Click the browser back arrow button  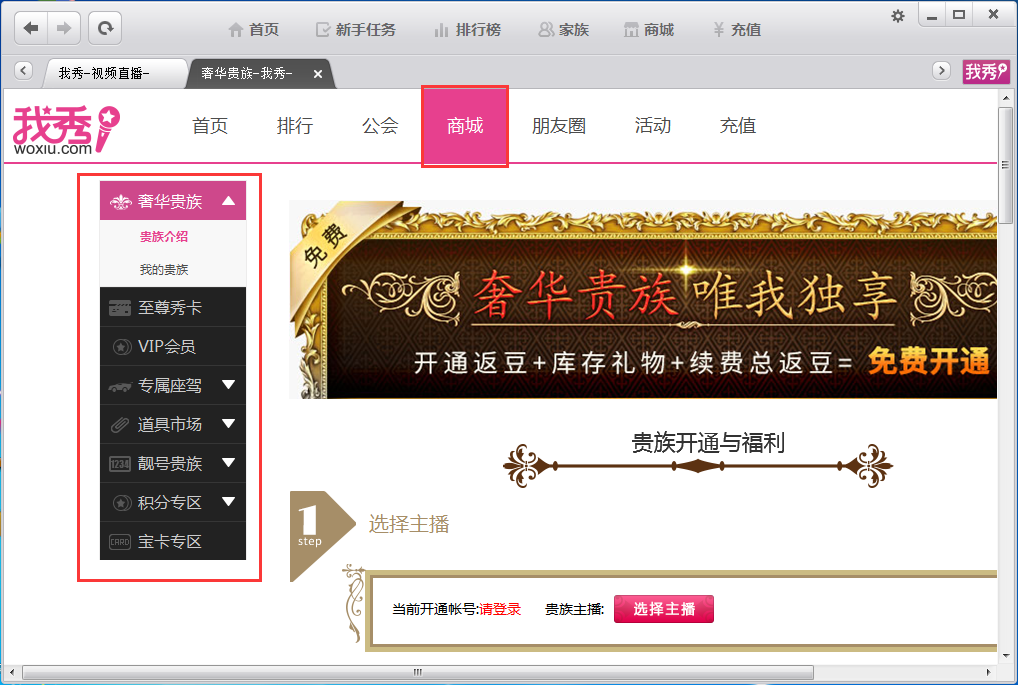pos(31,28)
